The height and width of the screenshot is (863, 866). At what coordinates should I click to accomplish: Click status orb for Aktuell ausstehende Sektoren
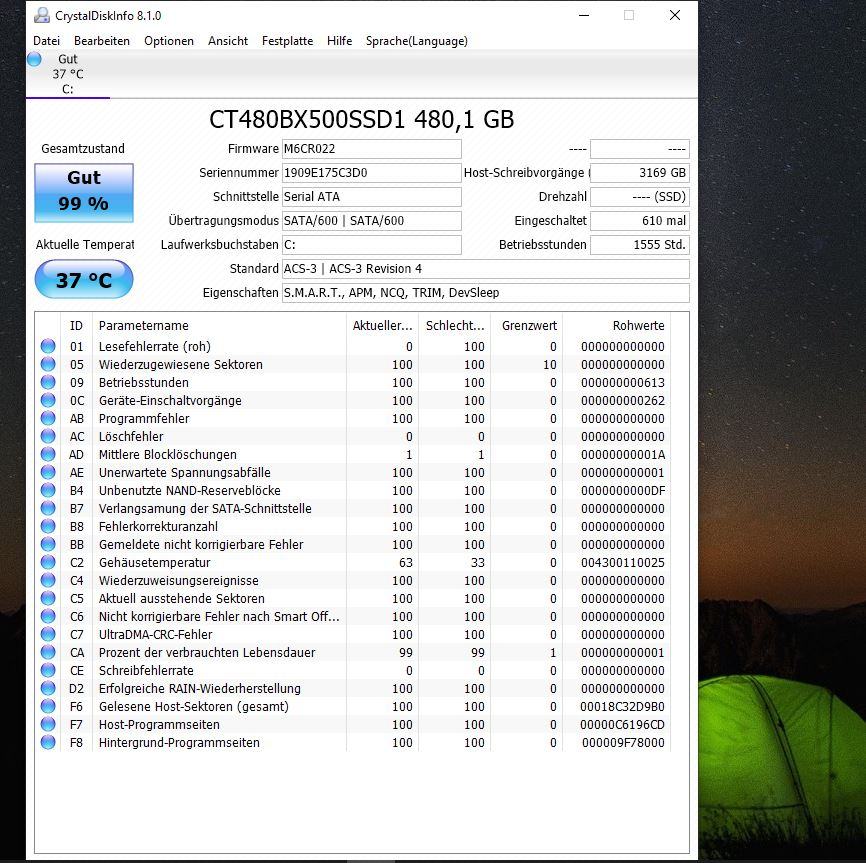(x=48, y=599)
